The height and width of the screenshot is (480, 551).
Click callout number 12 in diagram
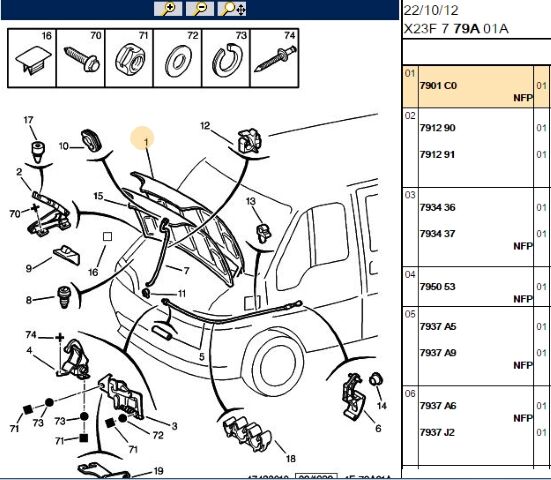click(205, 126)
